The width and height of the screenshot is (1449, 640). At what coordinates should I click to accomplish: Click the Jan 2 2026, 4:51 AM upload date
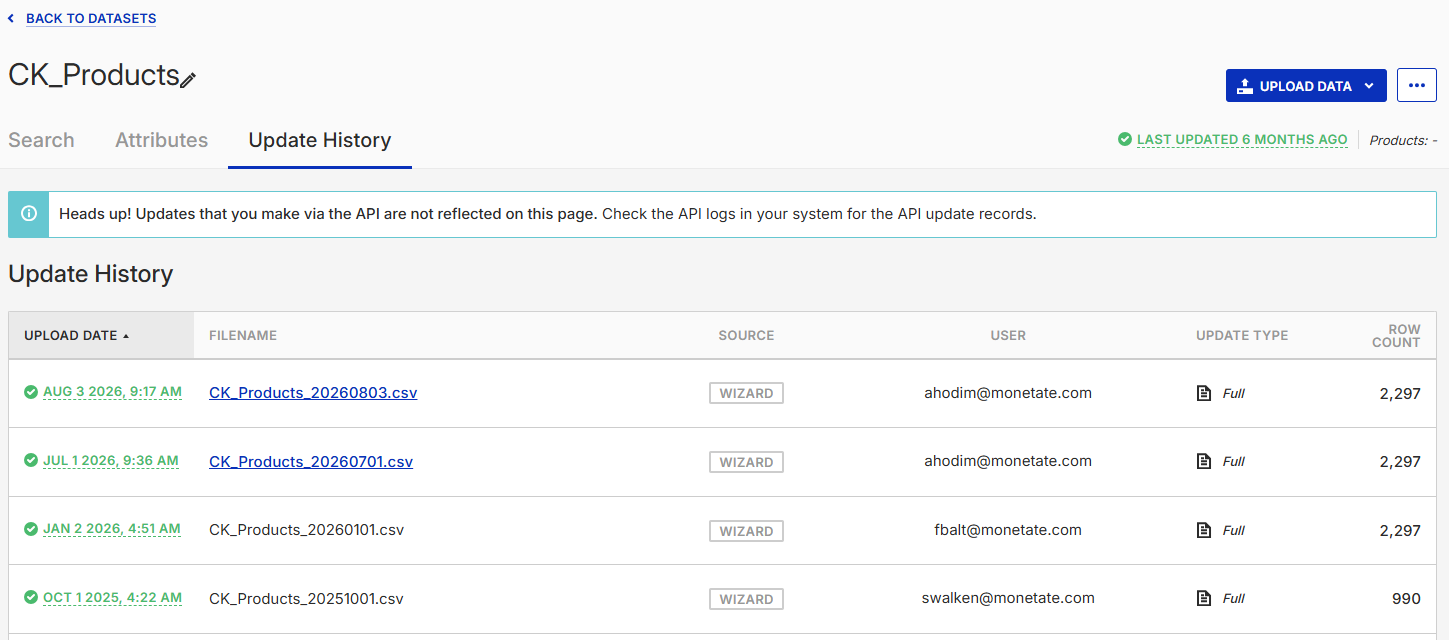(112, 529)
